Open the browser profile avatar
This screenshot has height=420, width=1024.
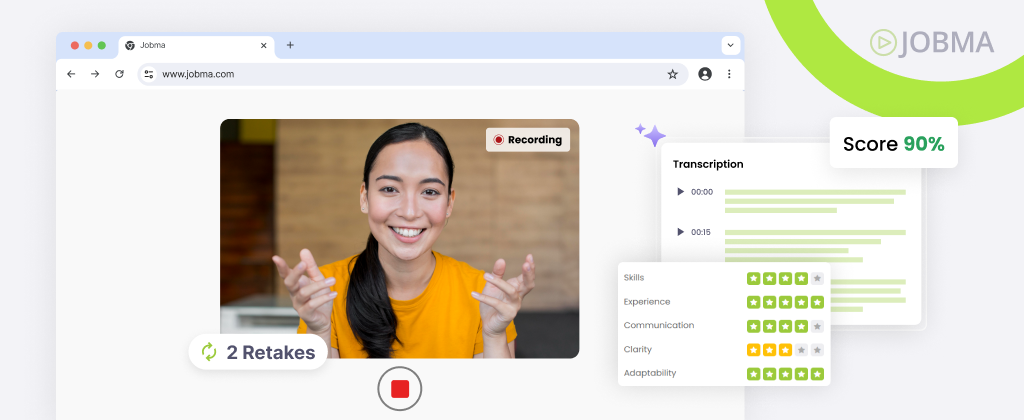point(705,74)
